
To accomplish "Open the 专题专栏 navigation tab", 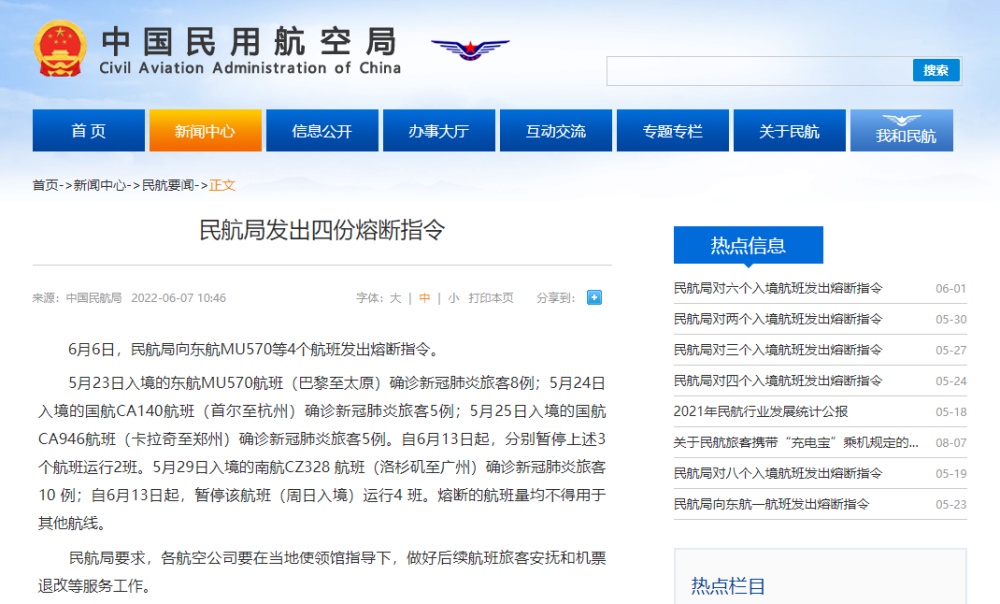I will [672, 131].
